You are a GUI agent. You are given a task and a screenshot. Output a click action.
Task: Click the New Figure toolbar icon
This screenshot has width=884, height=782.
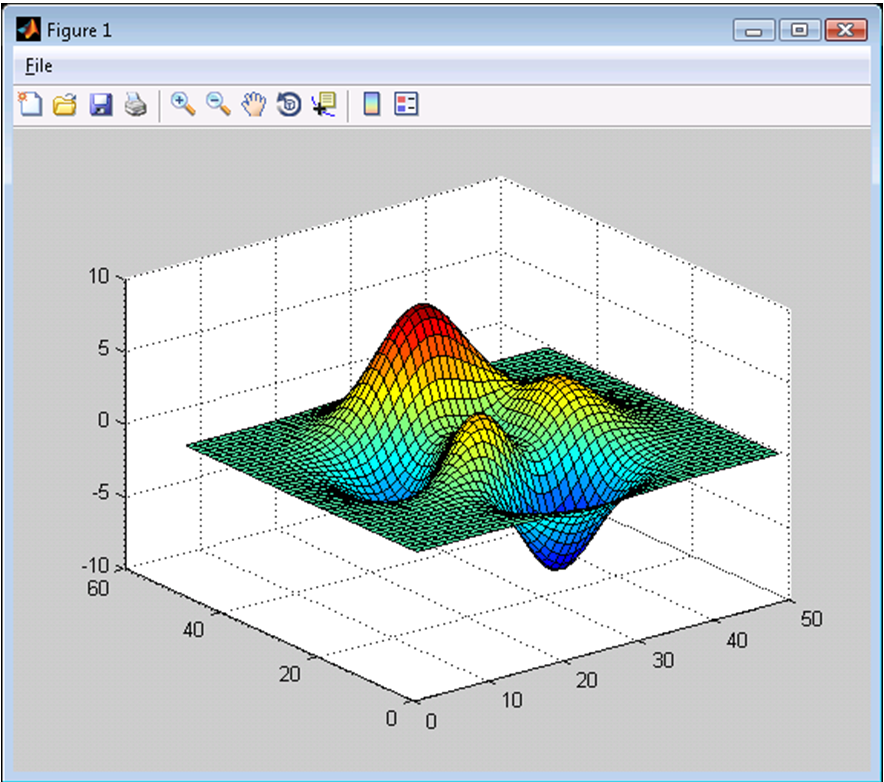tap(30, 104)
